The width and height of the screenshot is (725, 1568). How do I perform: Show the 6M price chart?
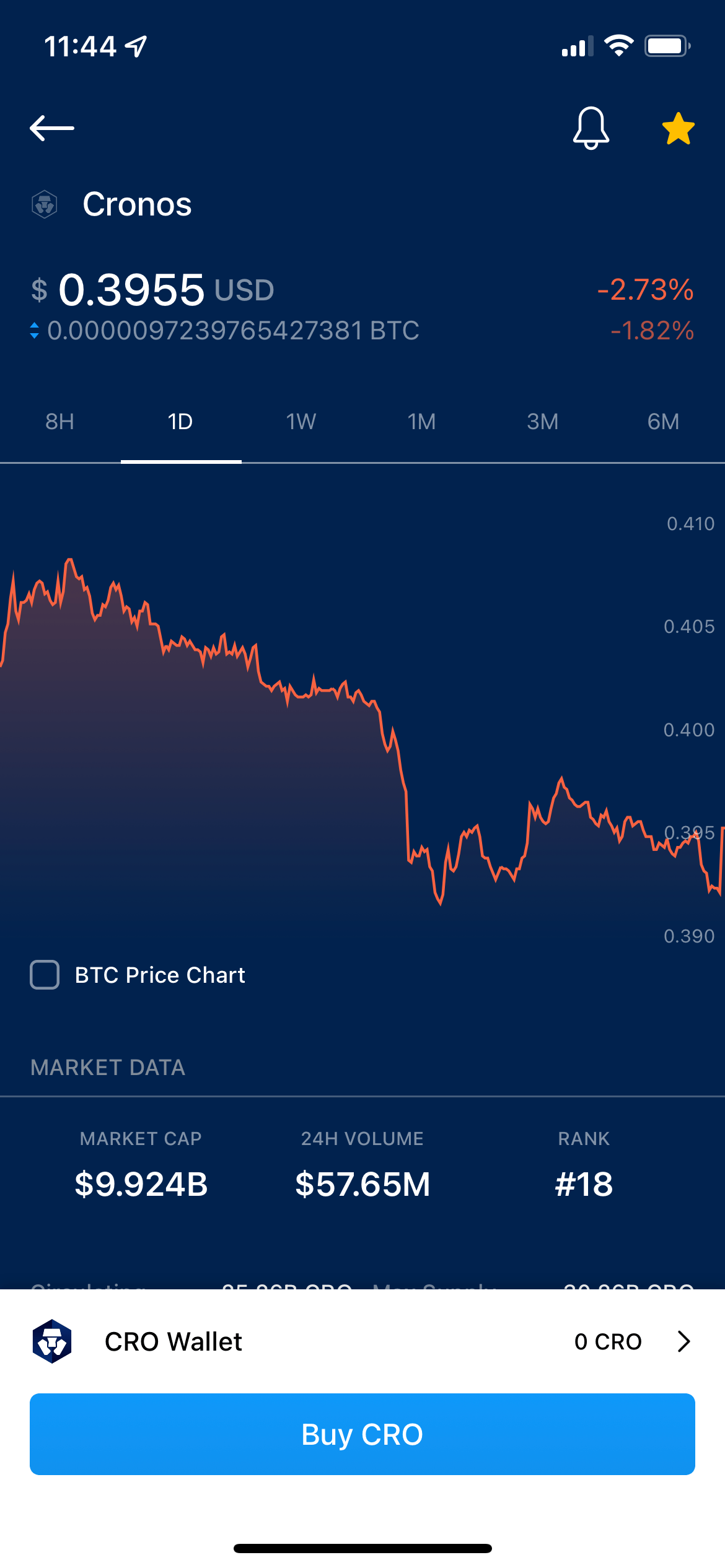pyautogui.click(x=663, y=422)
